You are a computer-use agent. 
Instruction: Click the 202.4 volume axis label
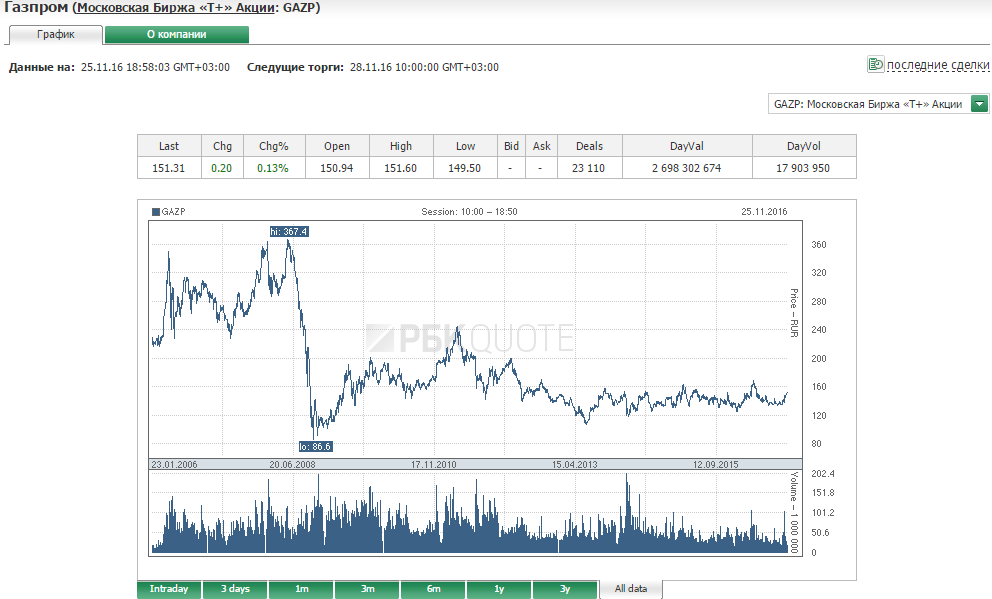click(822, 474)
